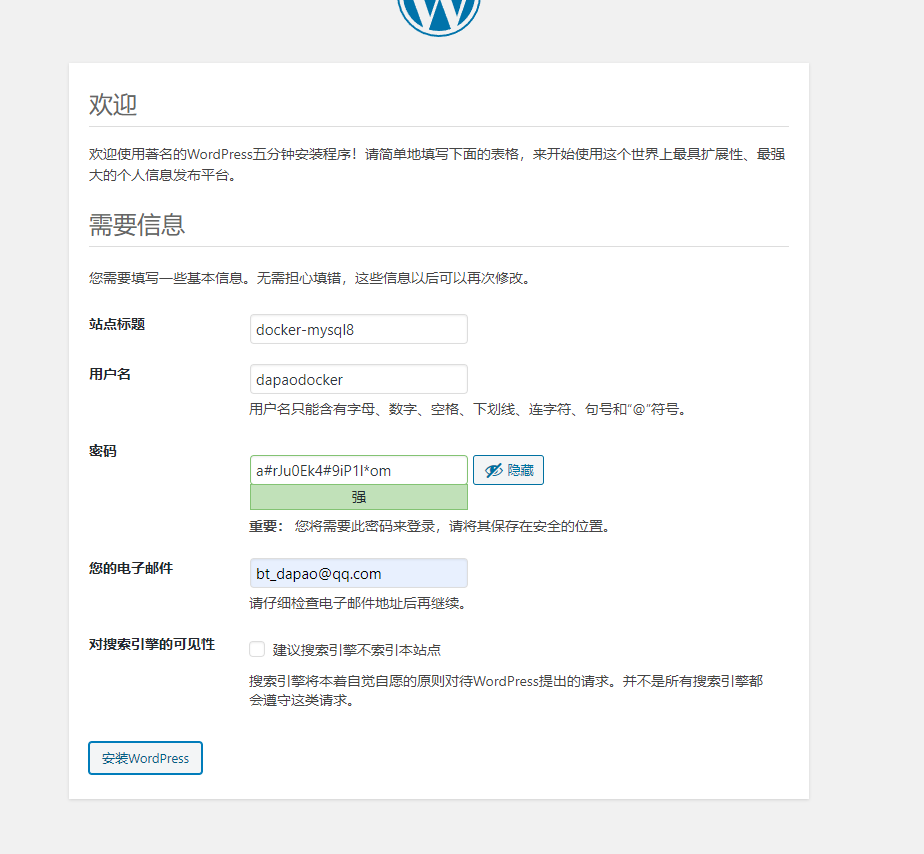Viewport: 924px width, 854px height.
Task: Click the password input field
Action: tap(358, 470)
